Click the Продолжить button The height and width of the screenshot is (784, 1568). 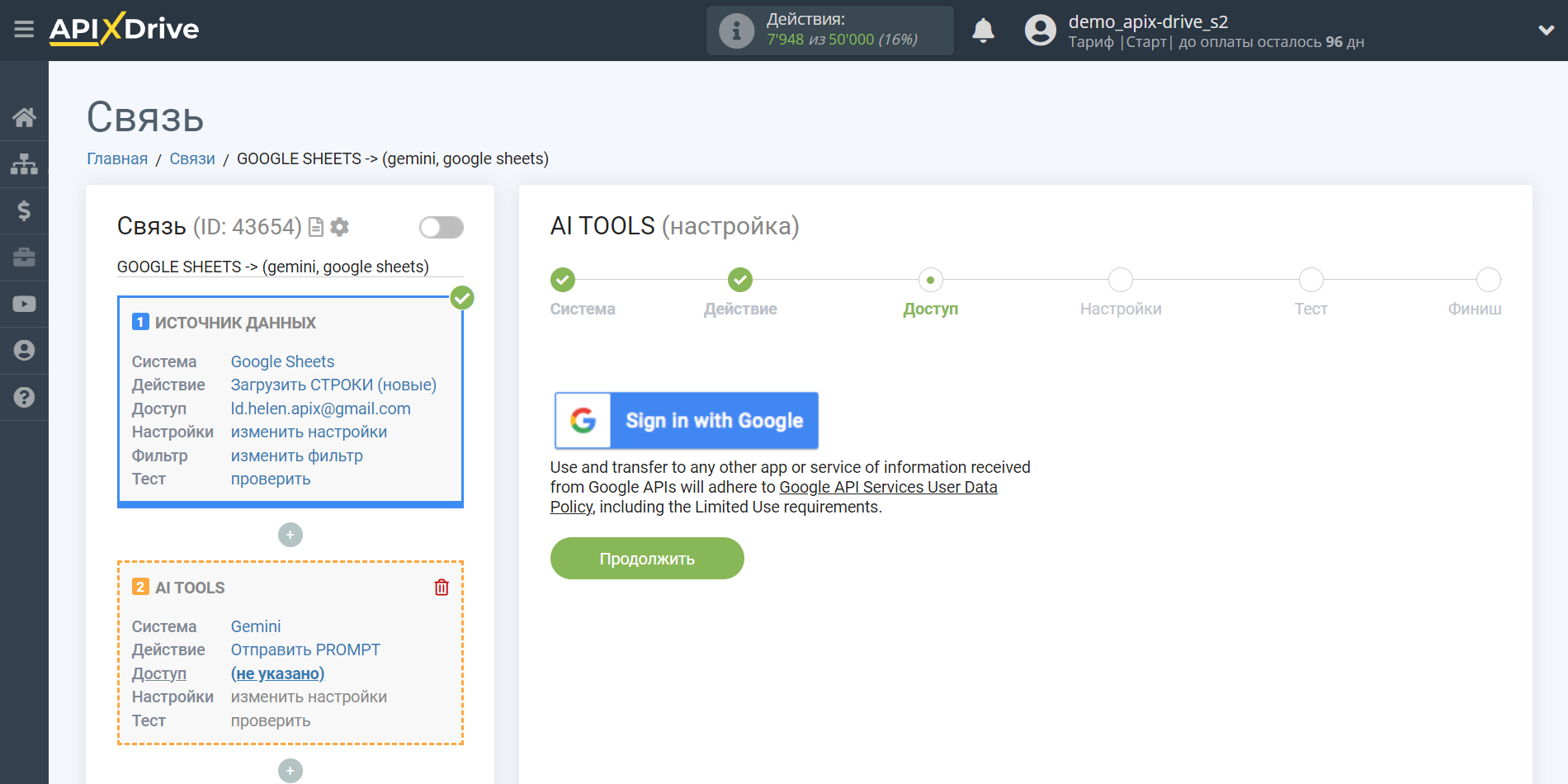647,559
